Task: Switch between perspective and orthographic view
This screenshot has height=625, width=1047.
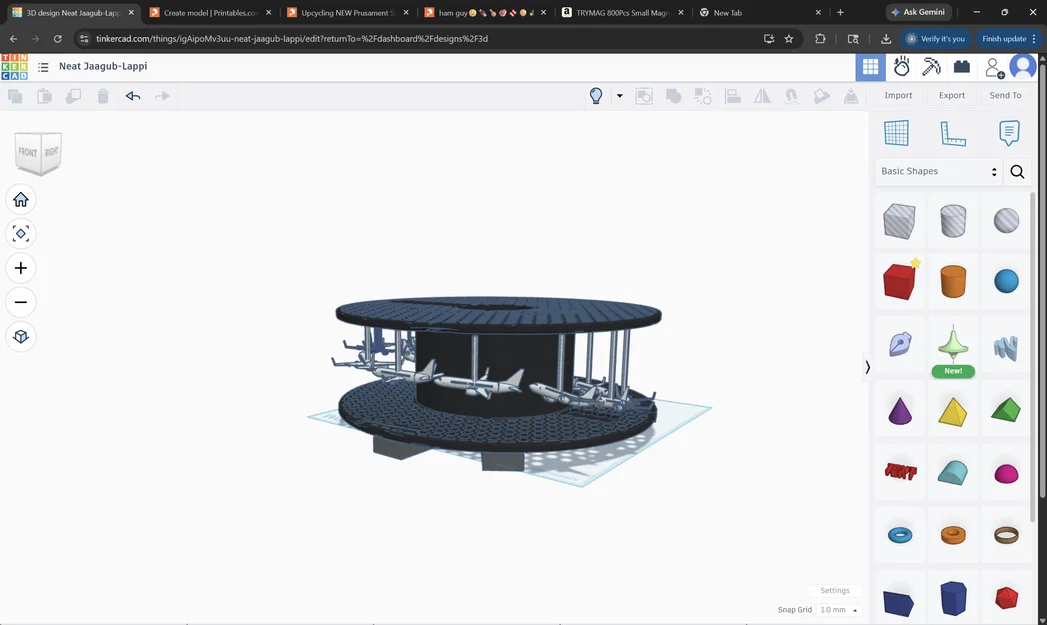Action: 20,336
